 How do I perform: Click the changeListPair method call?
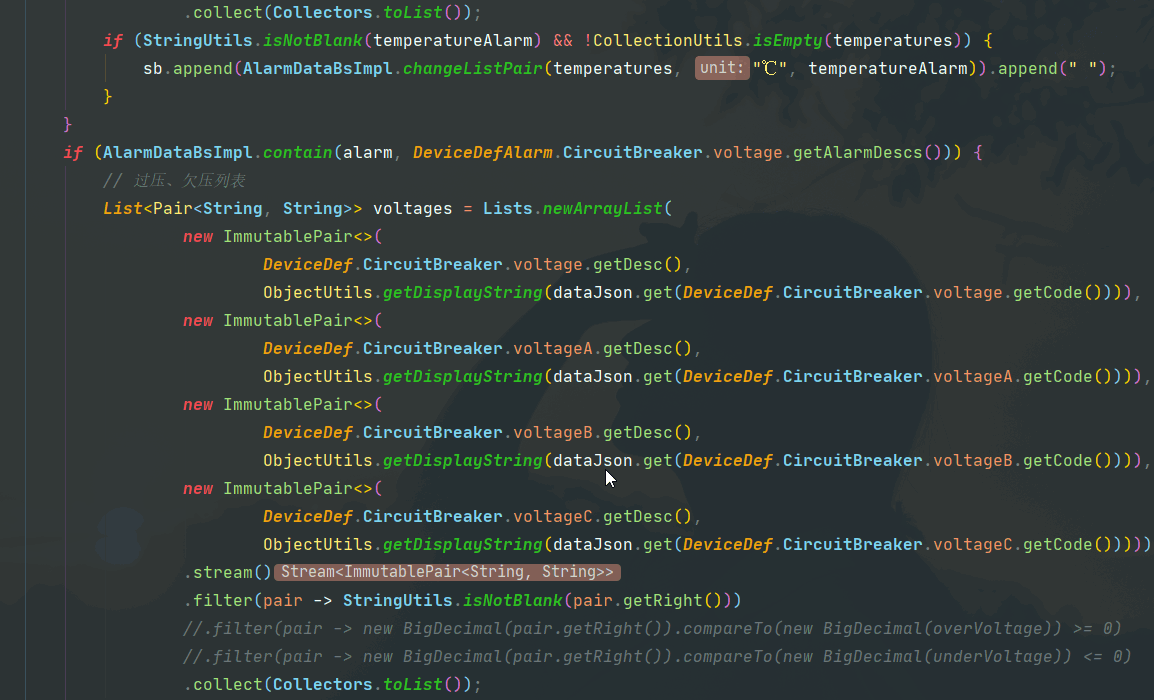[x=472, y=68]
